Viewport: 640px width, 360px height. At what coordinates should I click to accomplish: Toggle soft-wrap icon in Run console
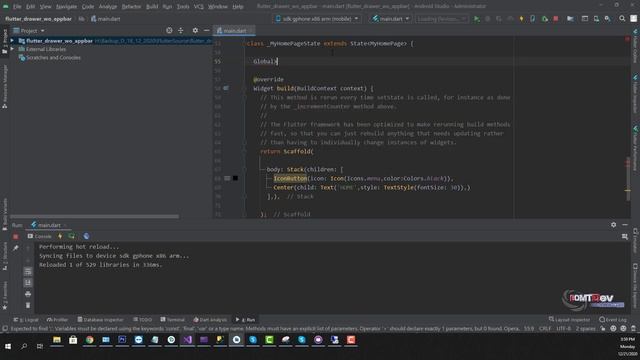click(28, 271)
